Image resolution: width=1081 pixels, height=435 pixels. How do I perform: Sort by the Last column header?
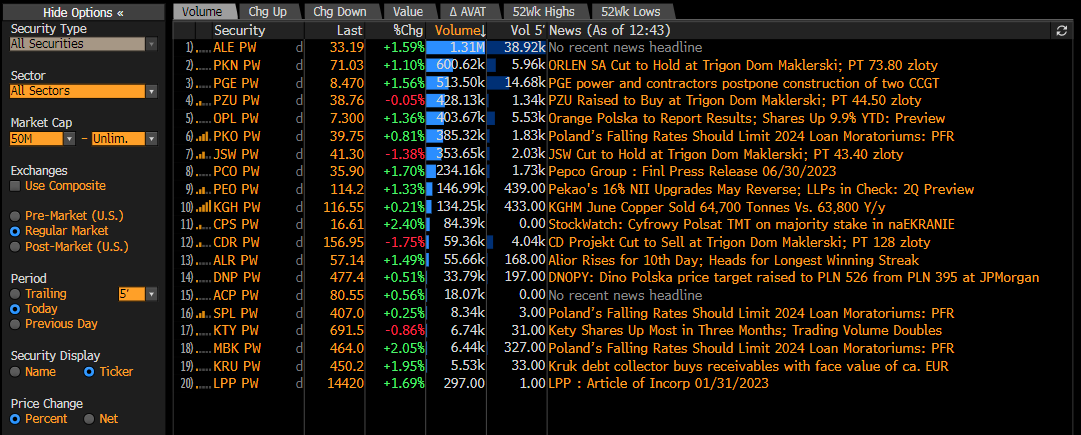[x=335, y=30]
